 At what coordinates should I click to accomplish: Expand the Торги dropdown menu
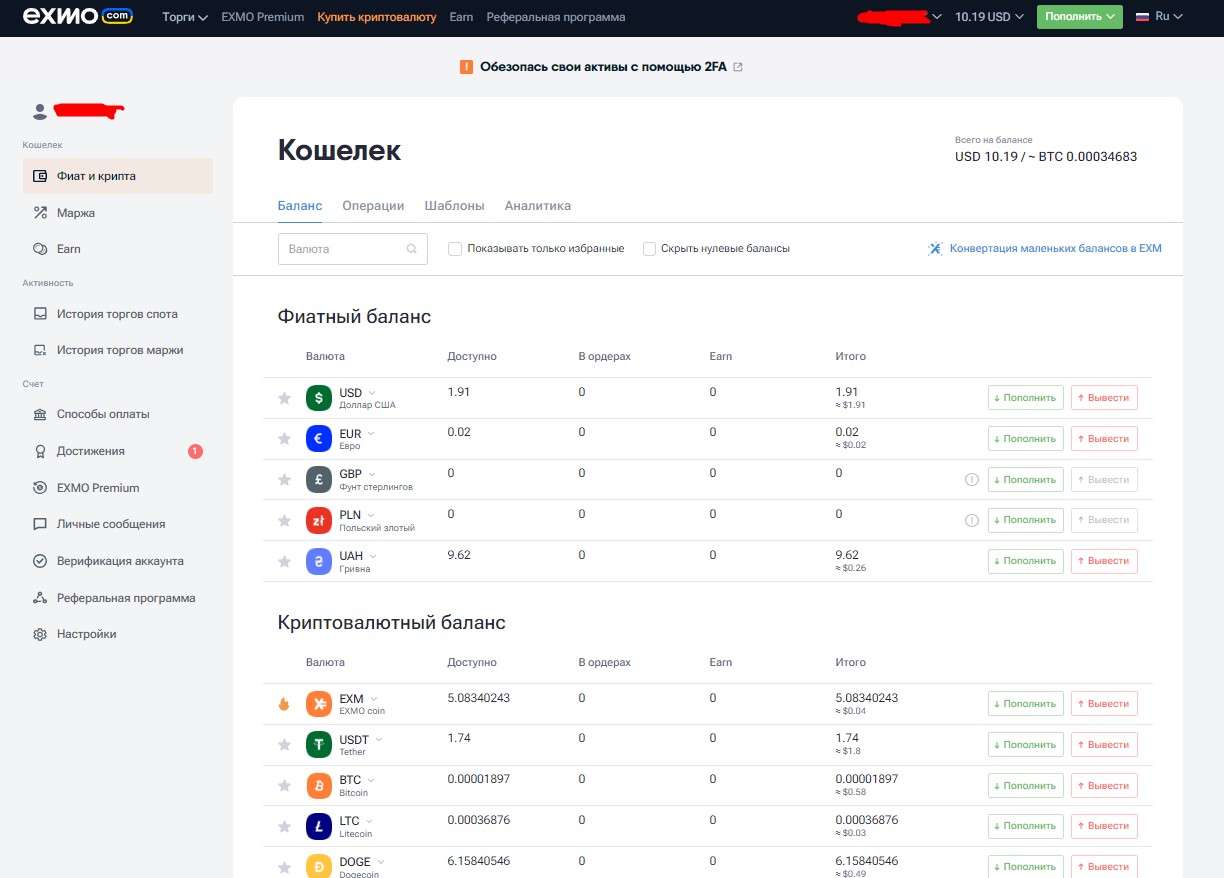[x=185, y=17]
